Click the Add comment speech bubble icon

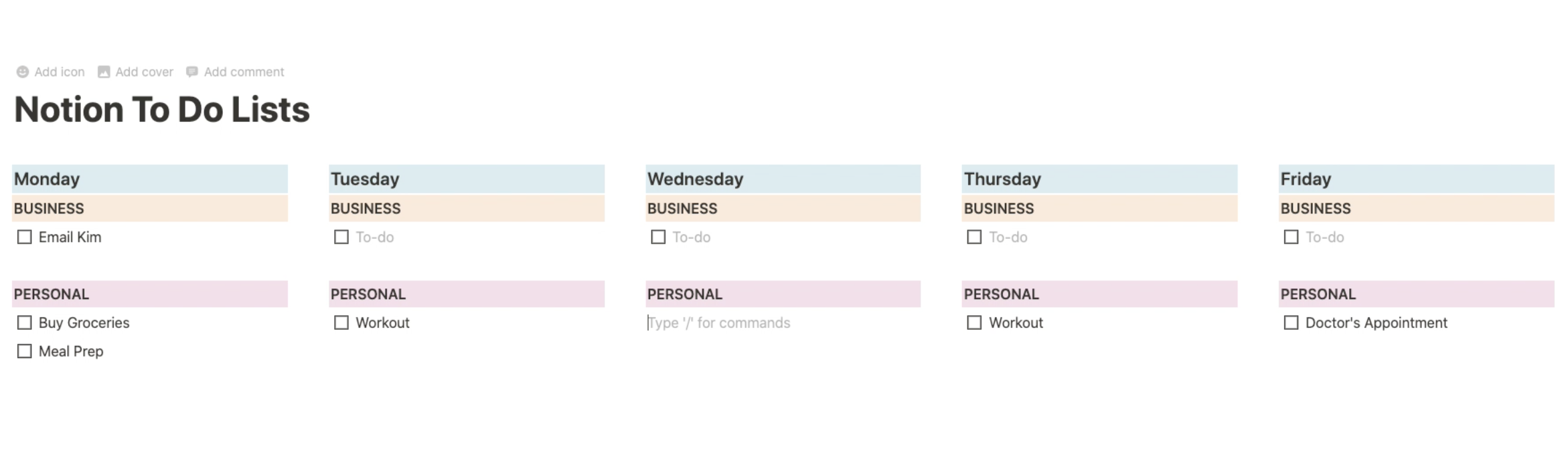(192, 72)
